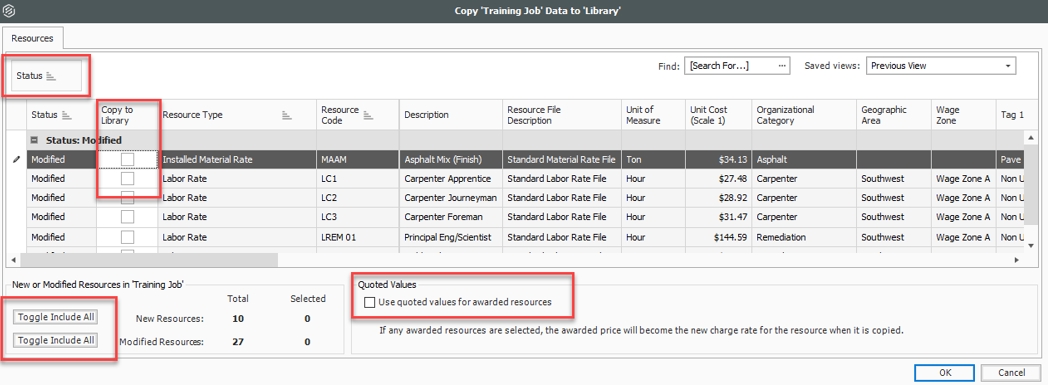Check Copy to Library for the LC1 row

click(128, 179)
